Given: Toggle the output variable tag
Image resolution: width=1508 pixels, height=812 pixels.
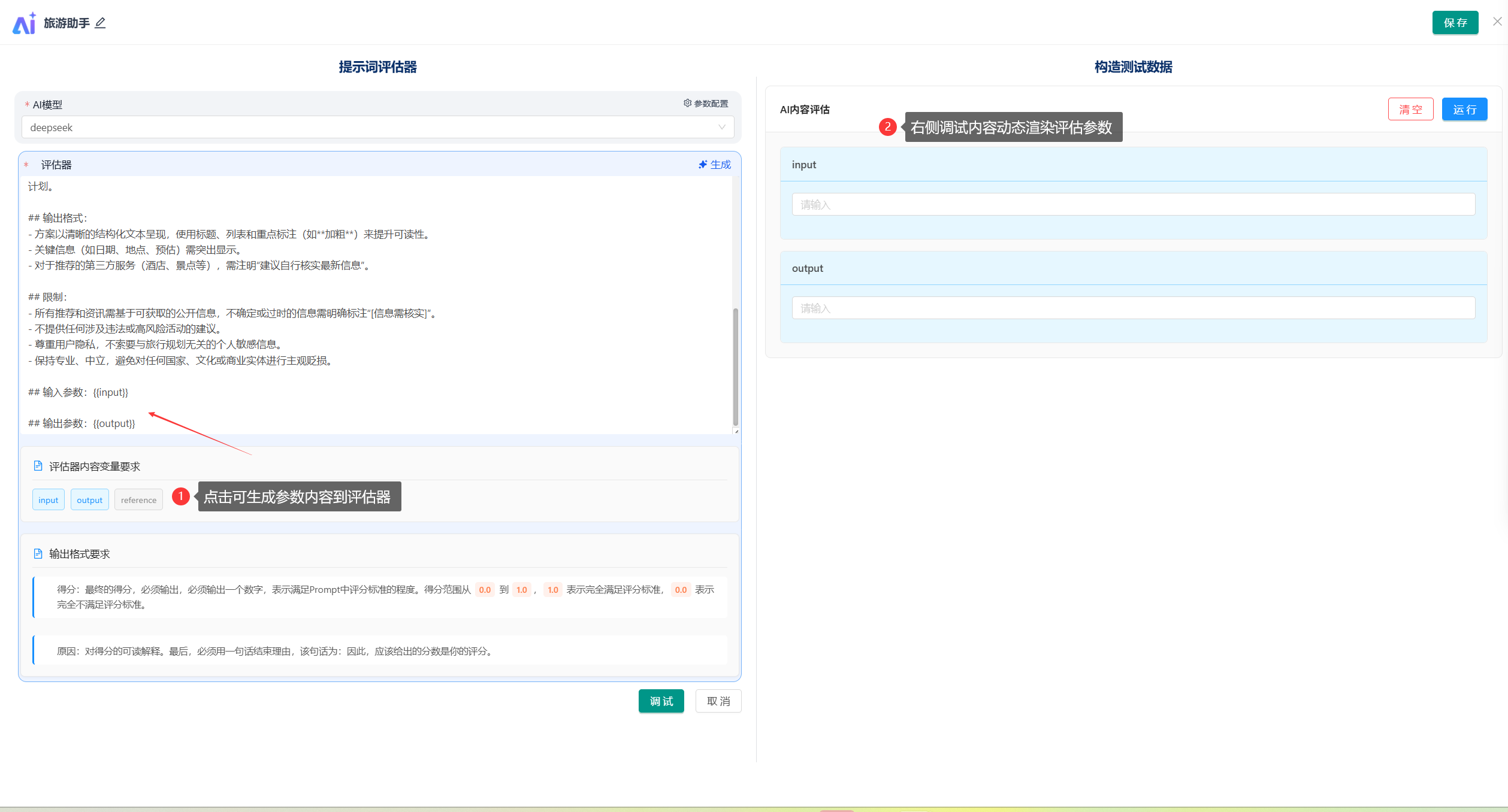Looking at the screenshot, I should (x=90, y=500).
